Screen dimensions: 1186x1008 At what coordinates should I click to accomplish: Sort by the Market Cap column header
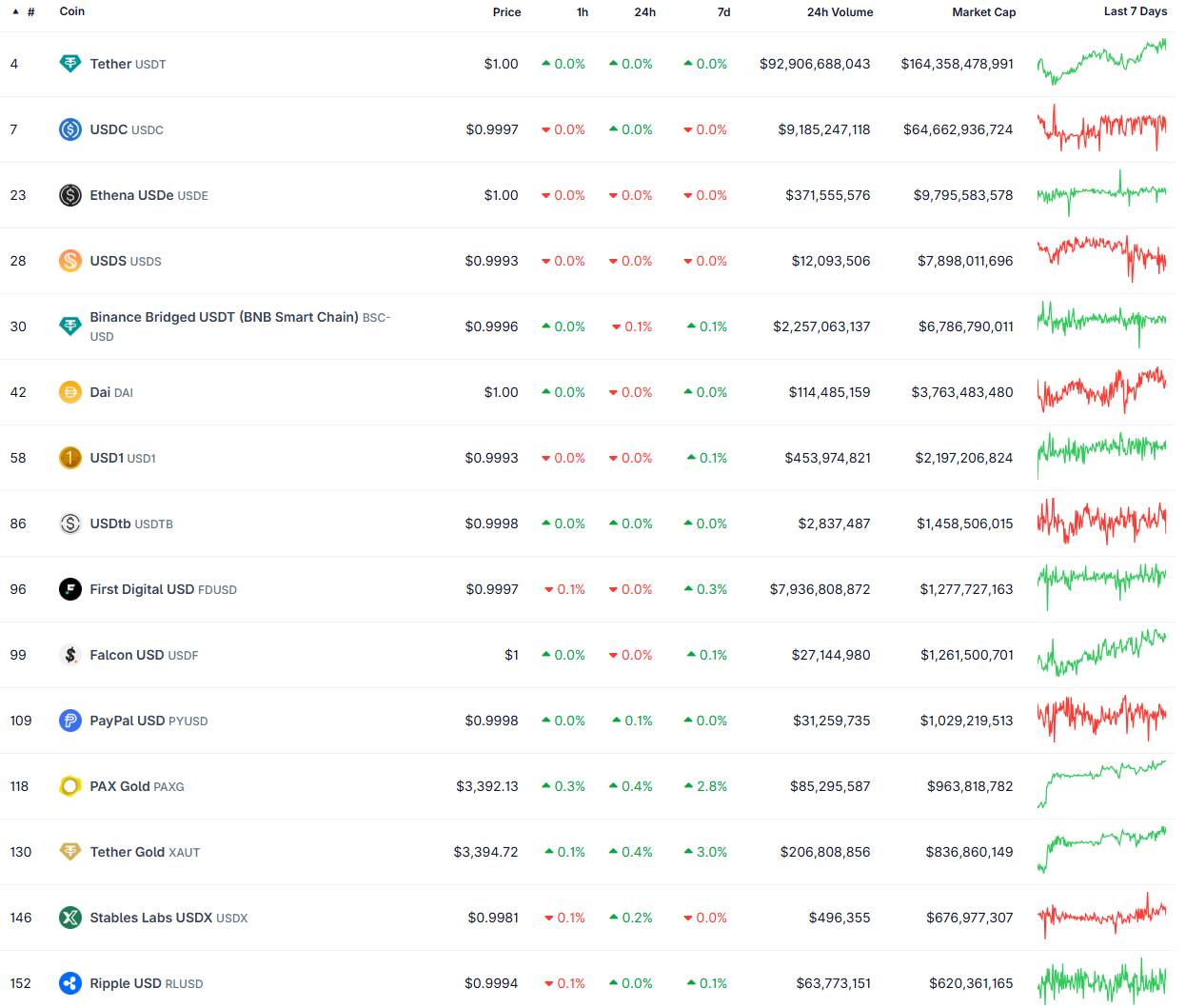click(x=984, y=12)
